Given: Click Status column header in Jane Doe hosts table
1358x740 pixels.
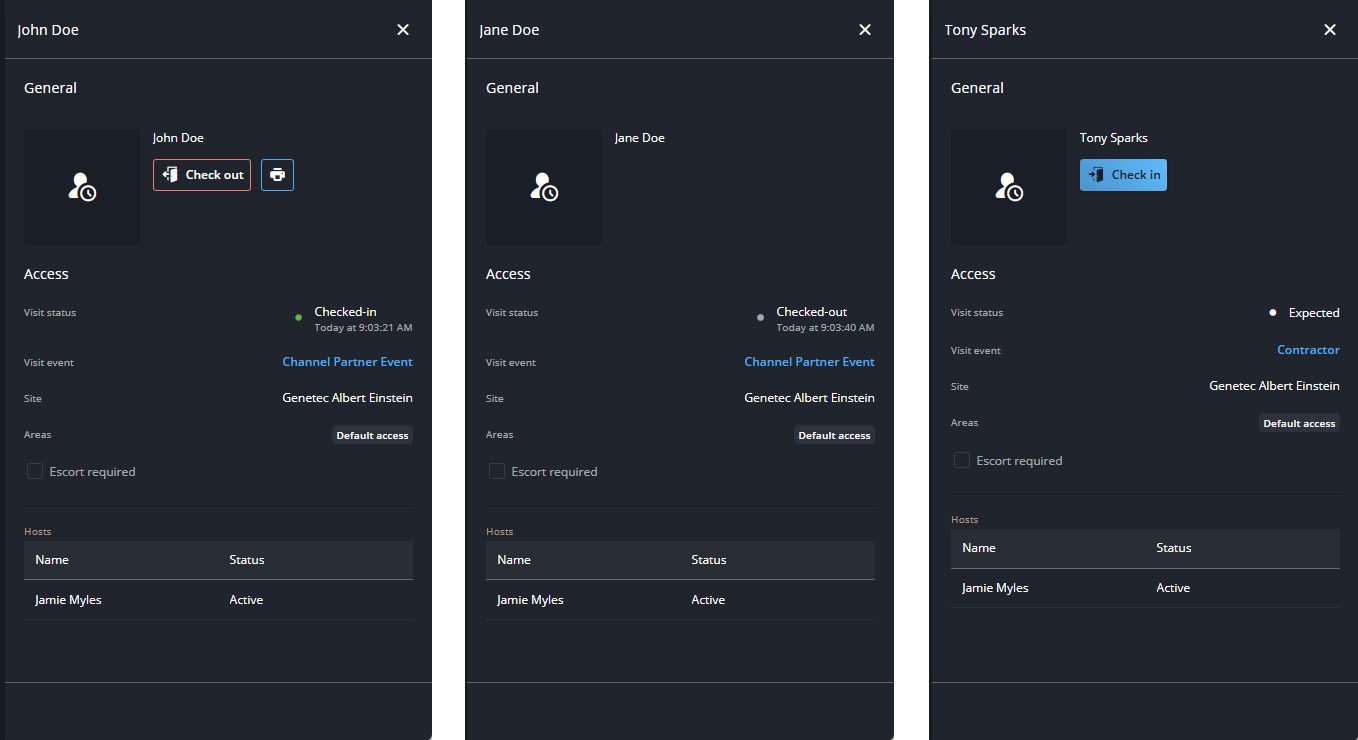Looking at the screenshot, I should (709, 560).
